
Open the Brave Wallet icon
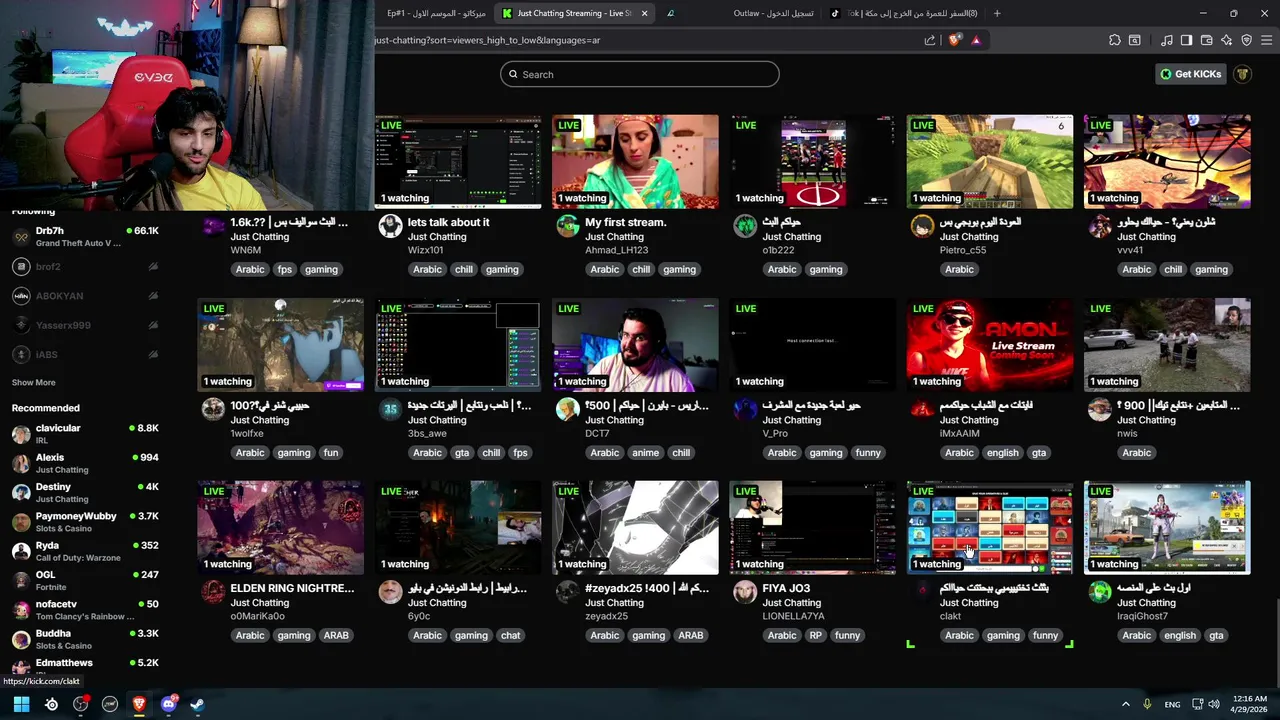tap(1206, 40)
